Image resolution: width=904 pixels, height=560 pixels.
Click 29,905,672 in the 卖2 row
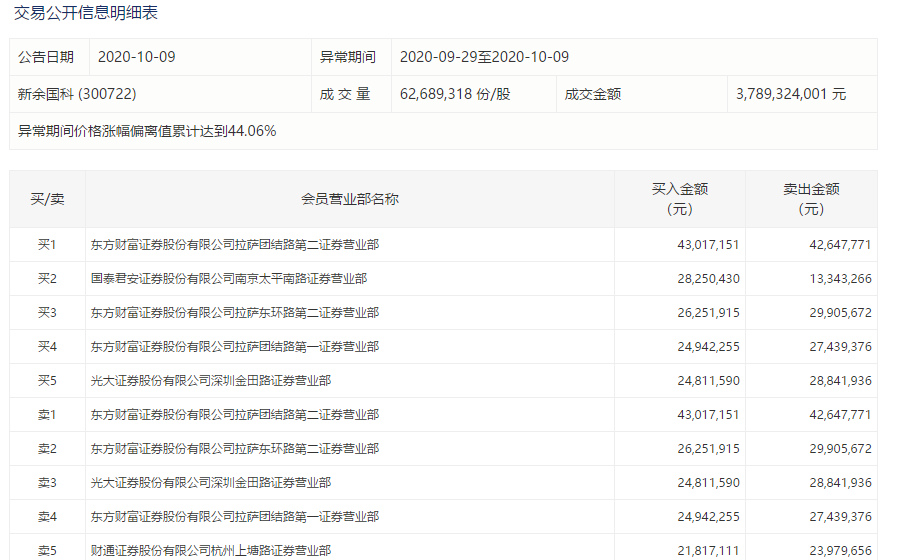pos(840,449)
